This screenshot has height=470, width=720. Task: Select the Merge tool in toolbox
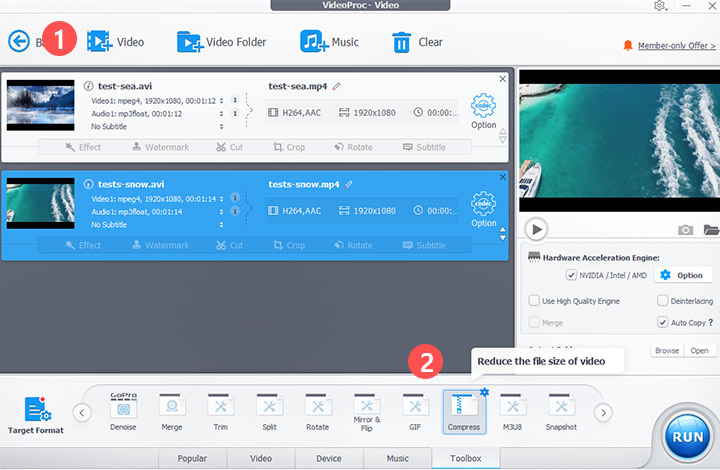172,412
